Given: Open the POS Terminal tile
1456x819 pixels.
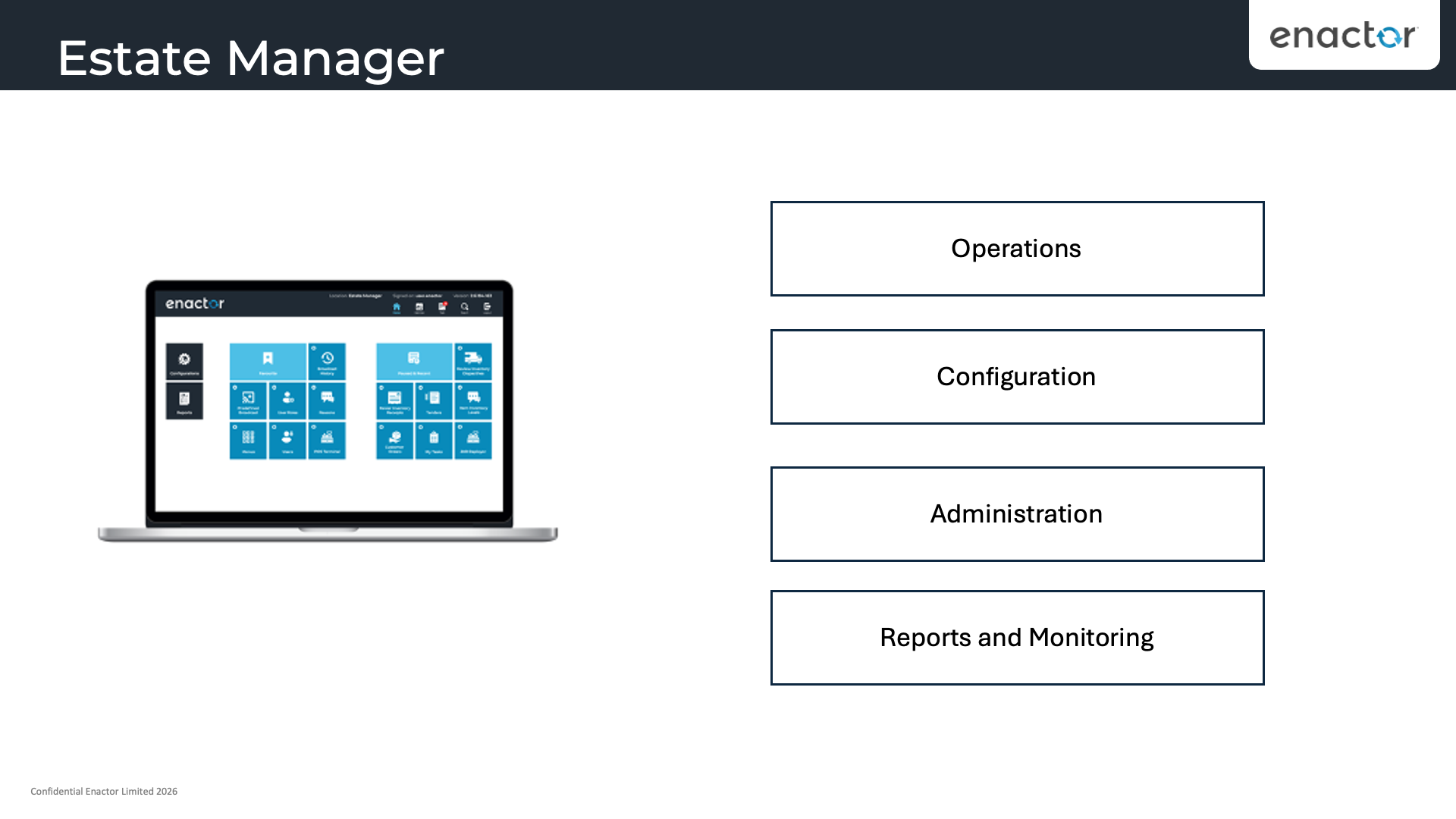Looking at the screenshot, I should click(x=327, y=440).
